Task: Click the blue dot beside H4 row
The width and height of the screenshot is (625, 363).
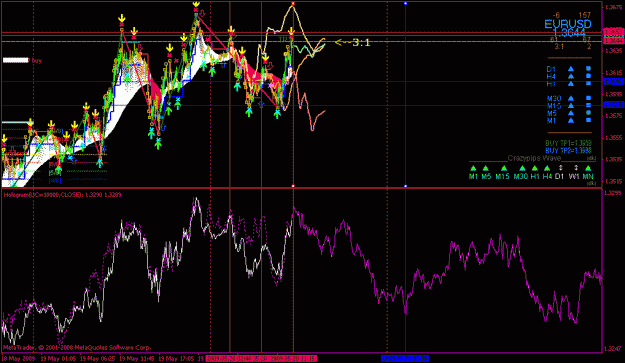Action: [x=588, y=76]
